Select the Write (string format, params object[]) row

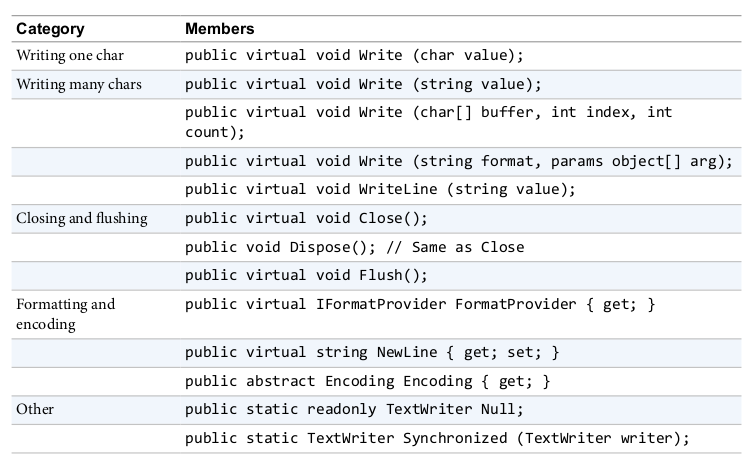[459, 160]
